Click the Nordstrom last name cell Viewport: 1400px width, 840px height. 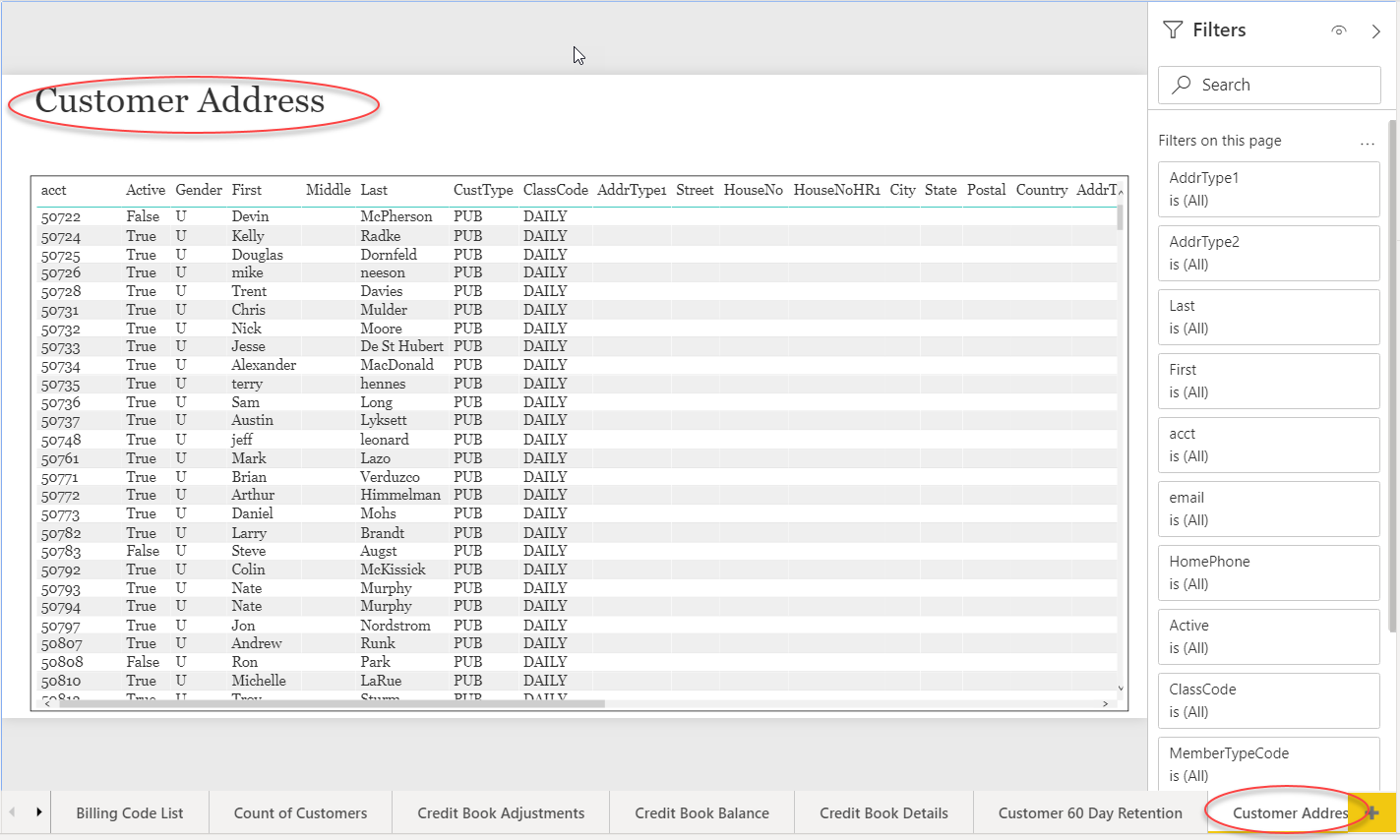[x=396, y=626]
